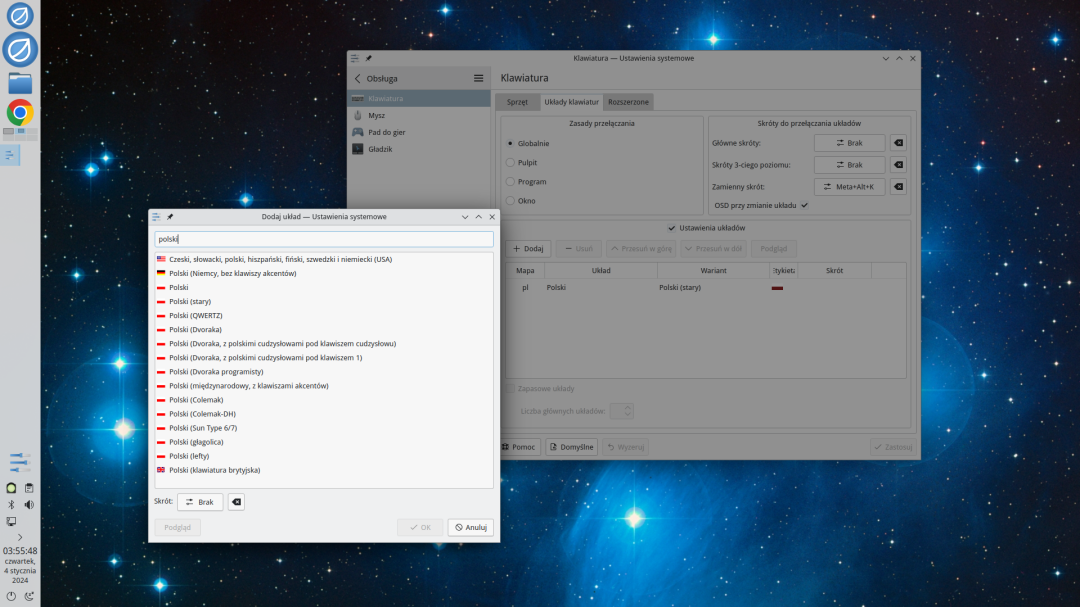Select the Pulpit switching policy

click(x=511, y=162)
